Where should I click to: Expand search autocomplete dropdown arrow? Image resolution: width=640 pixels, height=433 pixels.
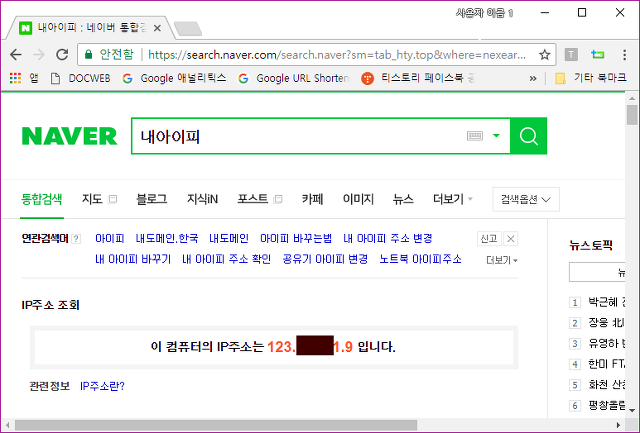tap(496, 136)
